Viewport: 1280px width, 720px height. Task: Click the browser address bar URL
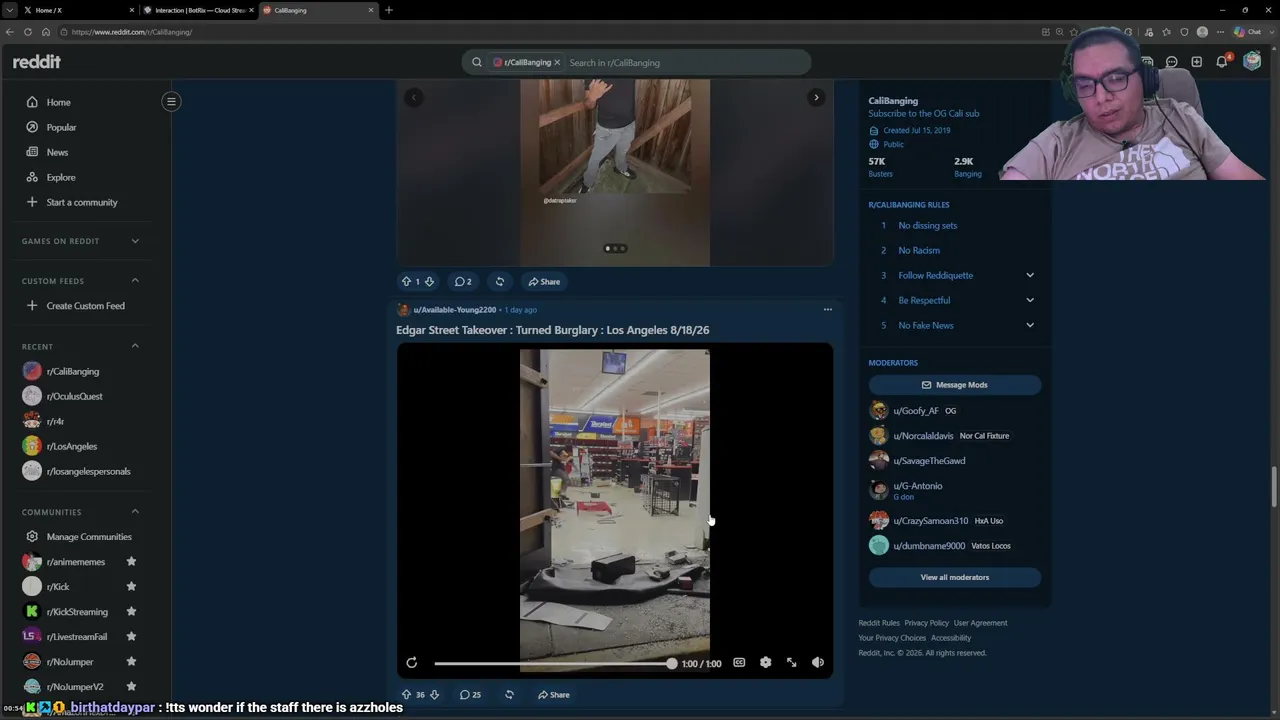pos(132,32)
